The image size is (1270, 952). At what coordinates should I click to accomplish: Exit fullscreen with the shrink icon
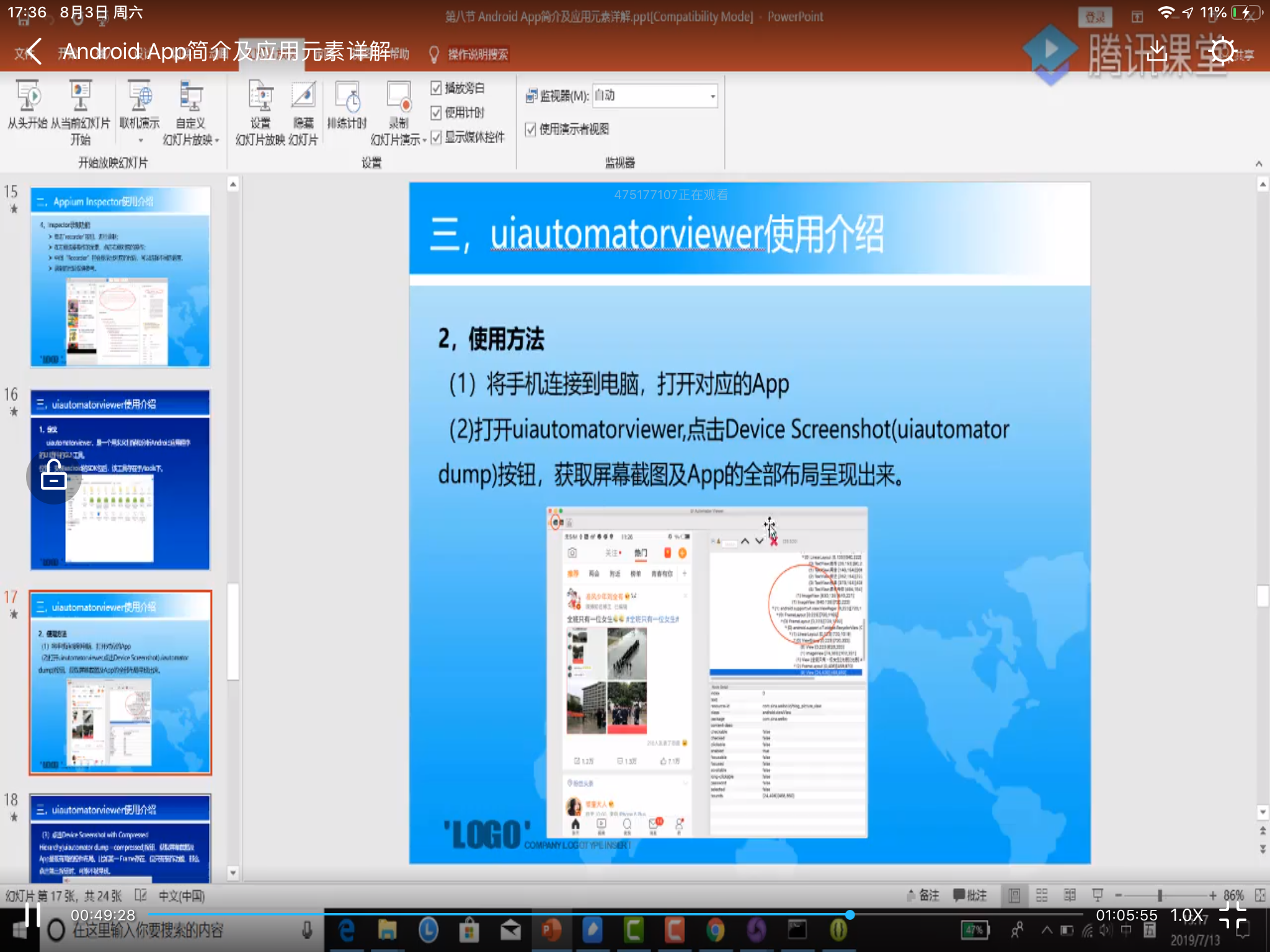1233,915
